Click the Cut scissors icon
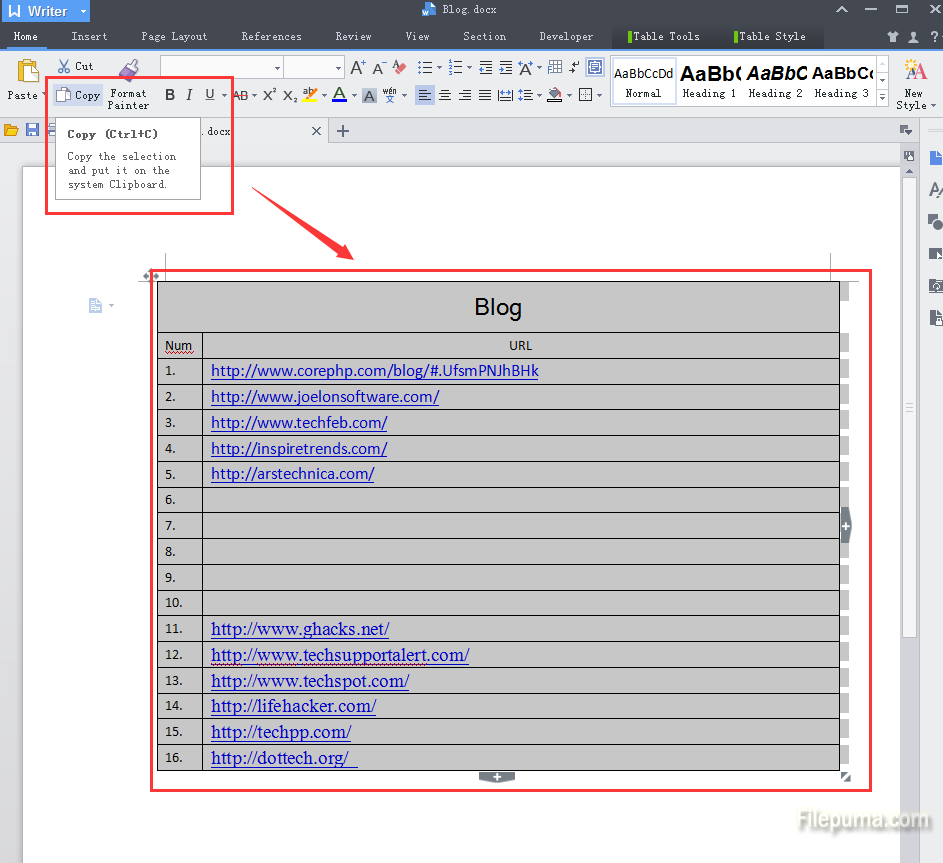943x863 pixels. 64,67
